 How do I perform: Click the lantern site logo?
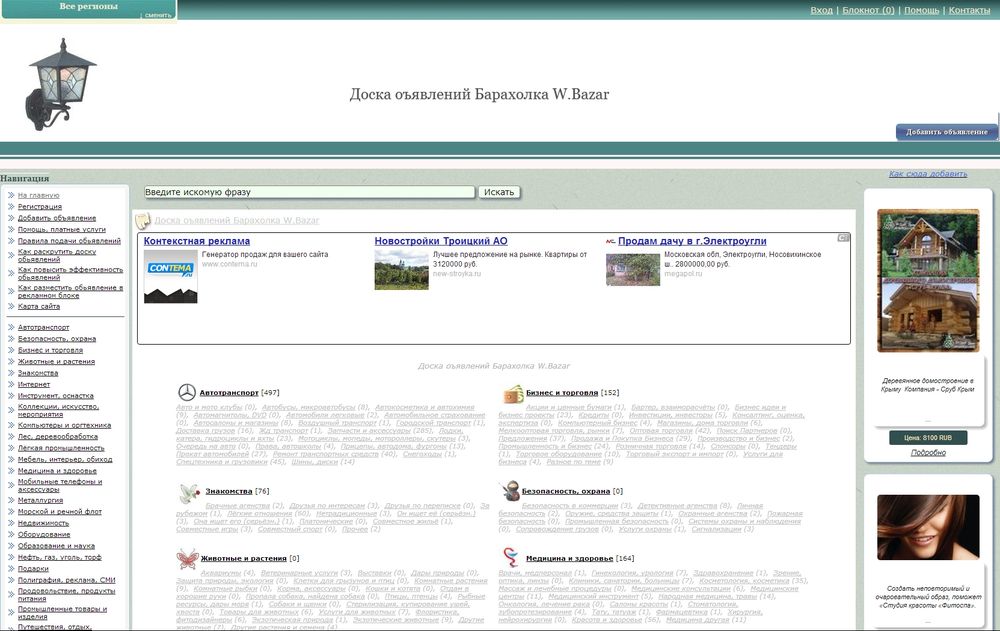[60, 84]
